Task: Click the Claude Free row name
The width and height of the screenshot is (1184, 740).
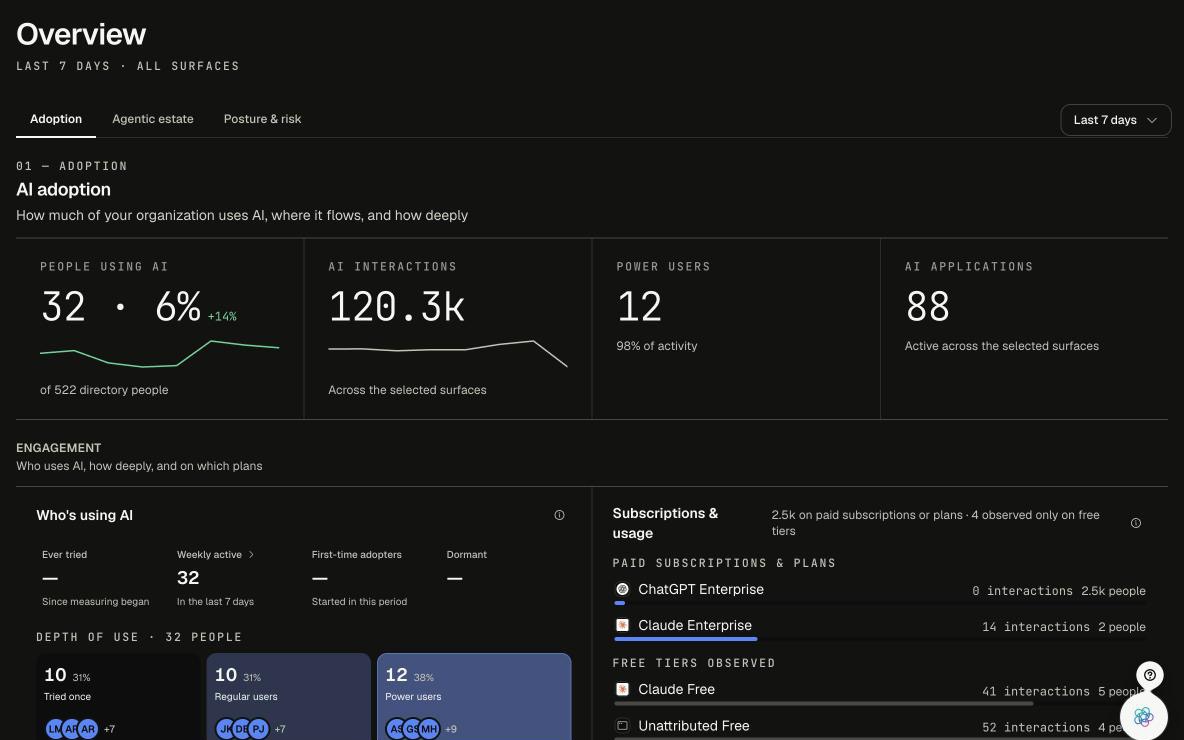Action: pyautogui.click(x=677, y=689)
